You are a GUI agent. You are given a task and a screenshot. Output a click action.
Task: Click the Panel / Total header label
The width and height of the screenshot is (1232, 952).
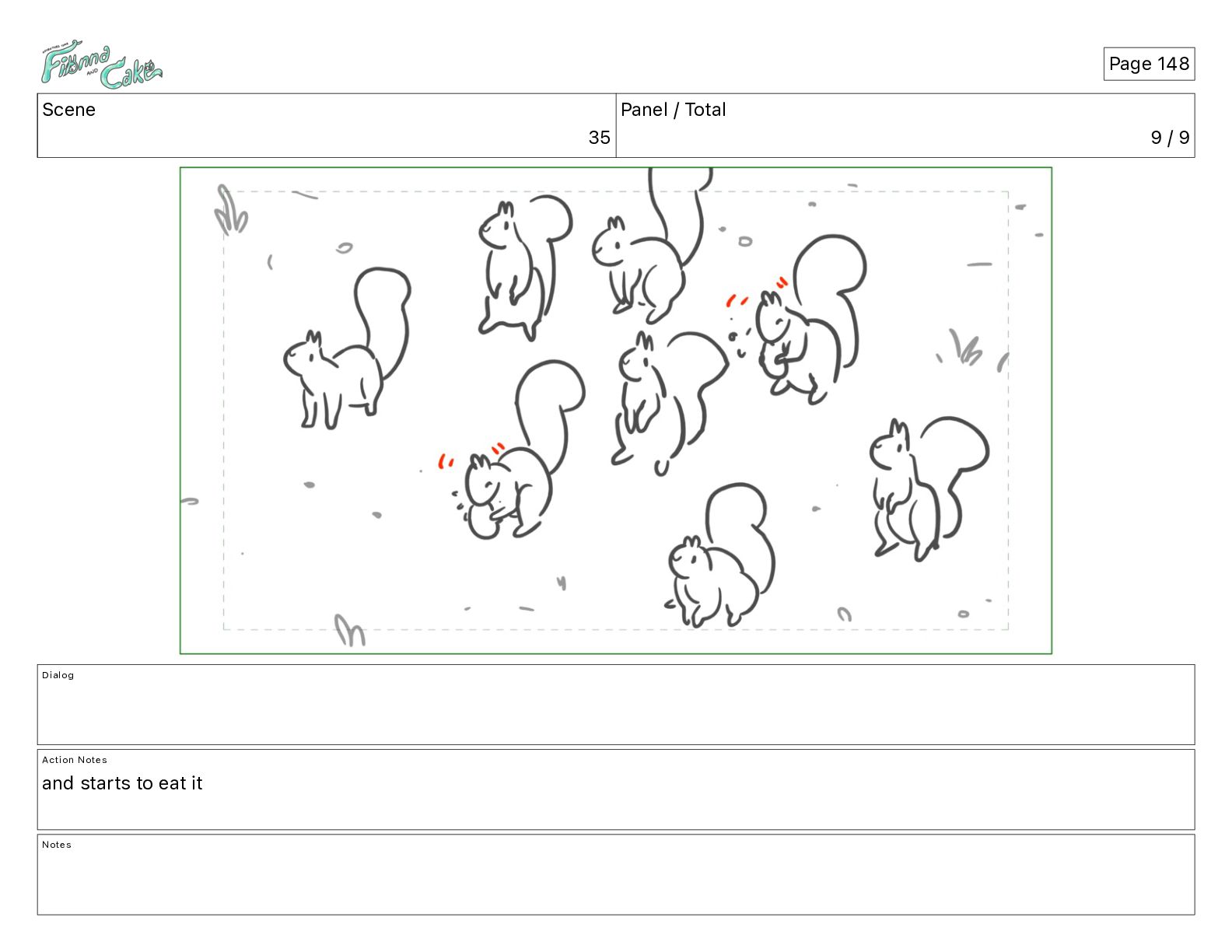(x=673, y=110)
